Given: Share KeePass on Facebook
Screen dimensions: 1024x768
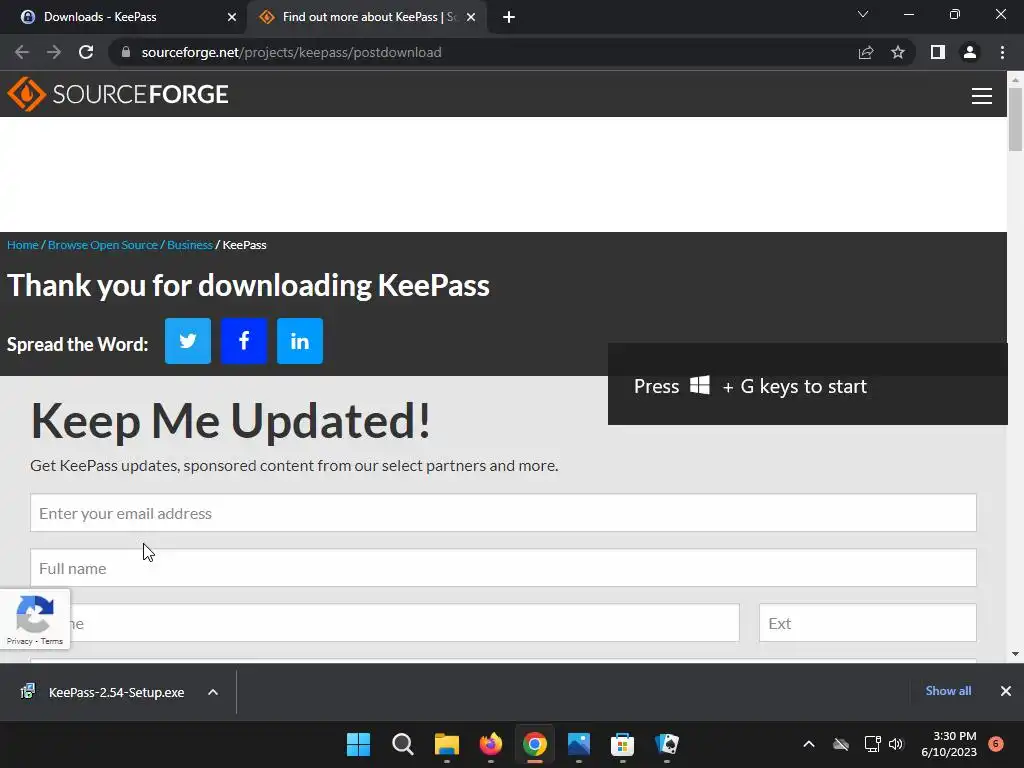Looking at the screenshot, I should [244, 341].
